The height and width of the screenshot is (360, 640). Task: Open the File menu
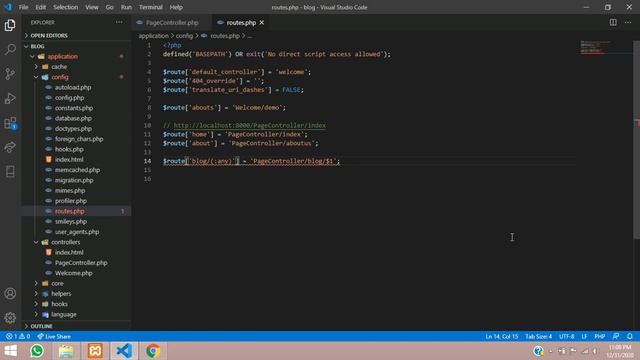tap(24, 7)
